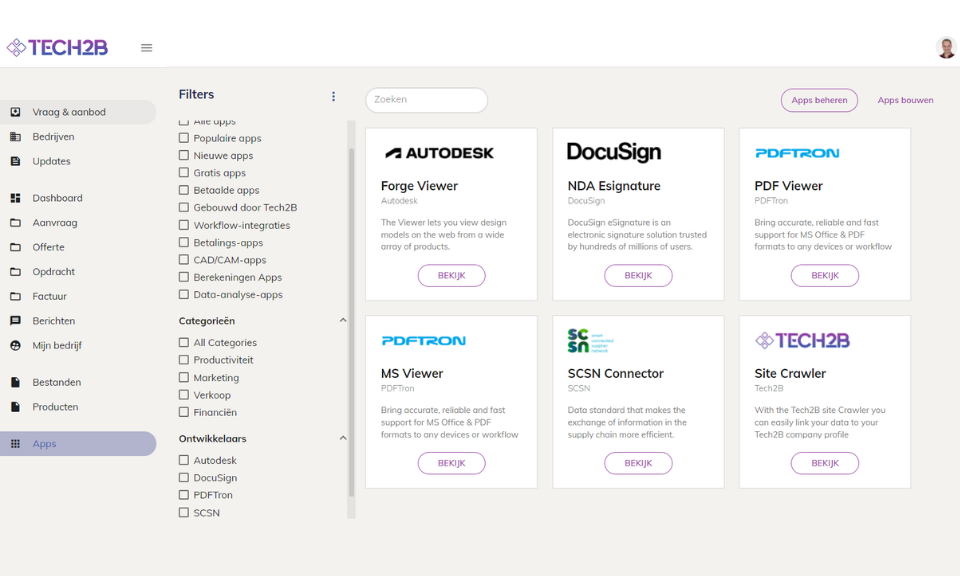This screenshot has width=960, height=576.
Task: Click the Berichten message icon
Action: 15,321
